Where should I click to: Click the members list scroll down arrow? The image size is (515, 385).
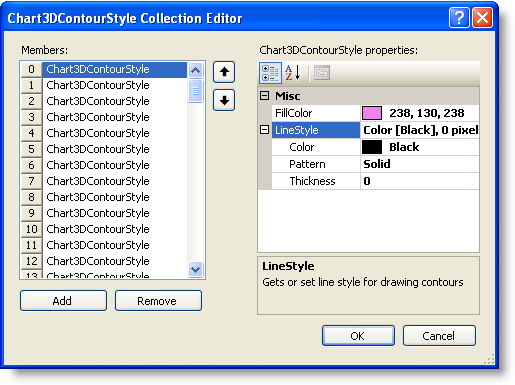[x=196, y=269]
